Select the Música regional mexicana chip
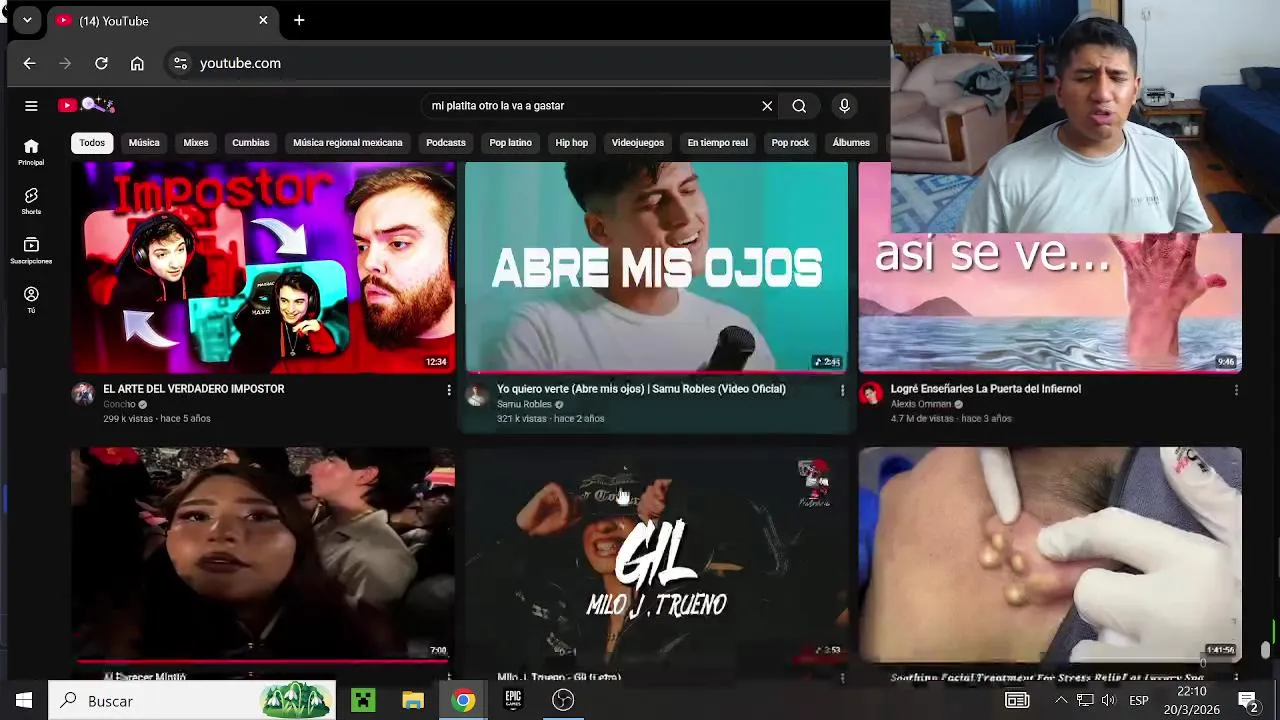This screenshot has height=720, width=1280. (x=348, y=143)
